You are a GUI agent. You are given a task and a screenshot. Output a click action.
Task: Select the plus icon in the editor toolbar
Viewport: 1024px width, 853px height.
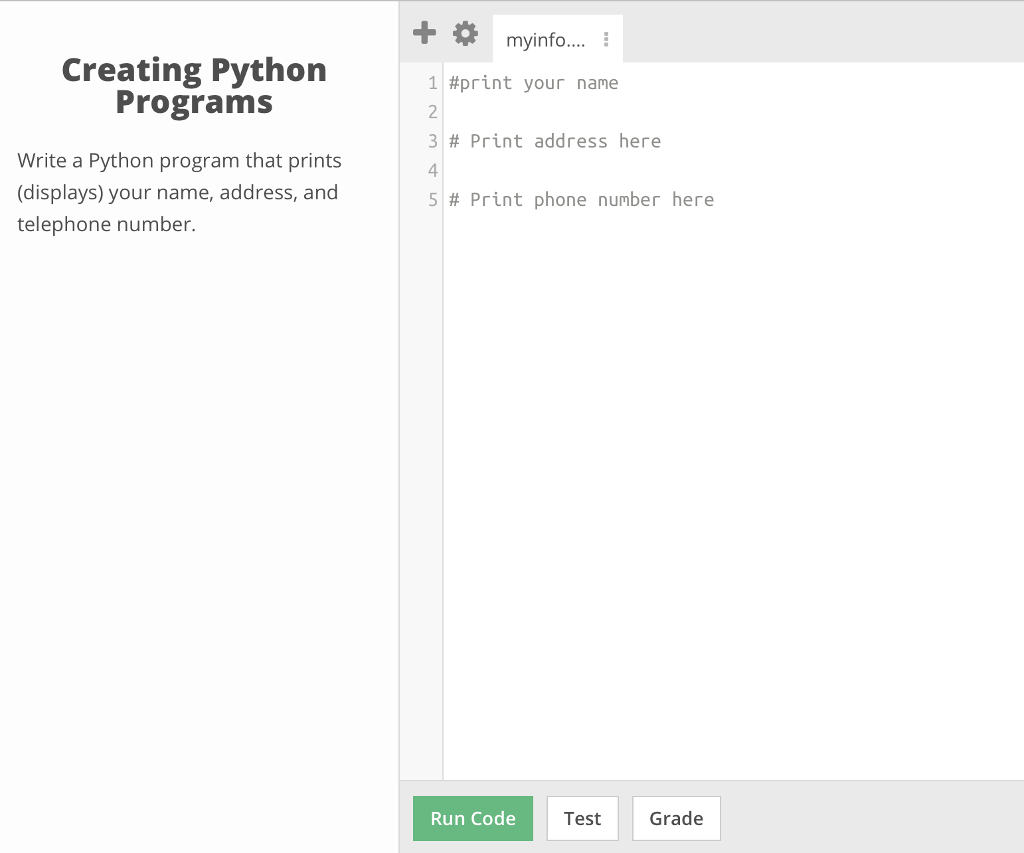(424, 32)
